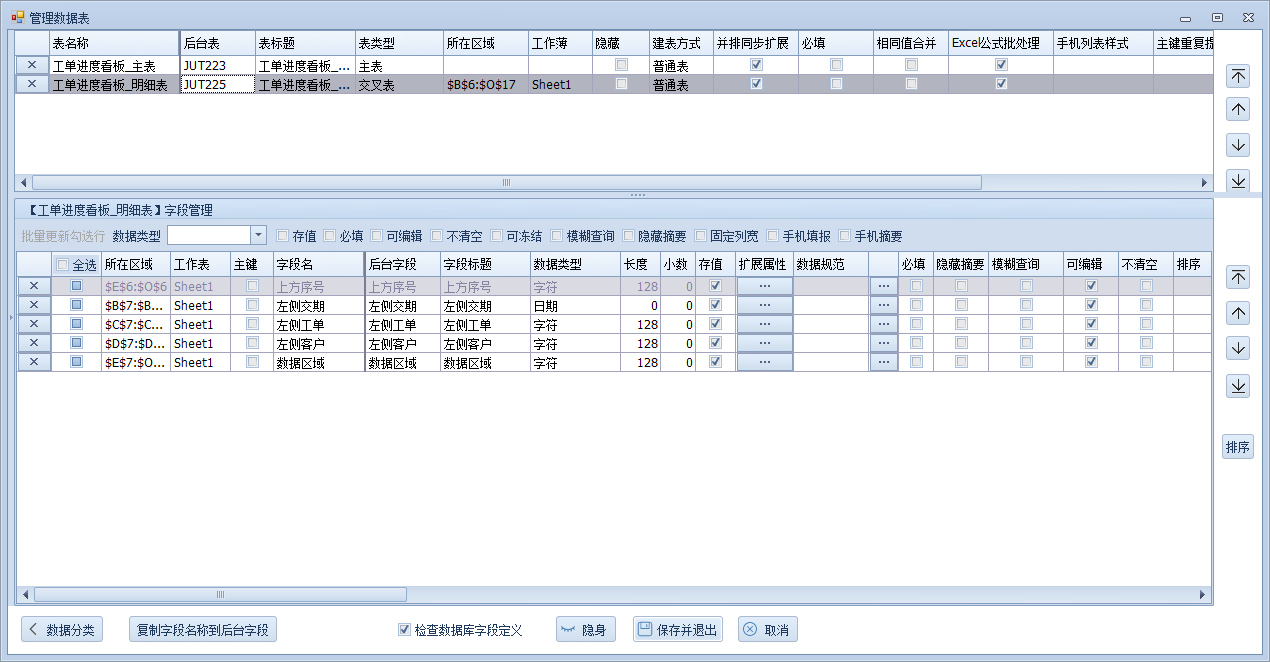Toggle 隐藏 checkbox for 工单进度看板_主表
The image size is (1270, 662).
[x=621, y=65]
